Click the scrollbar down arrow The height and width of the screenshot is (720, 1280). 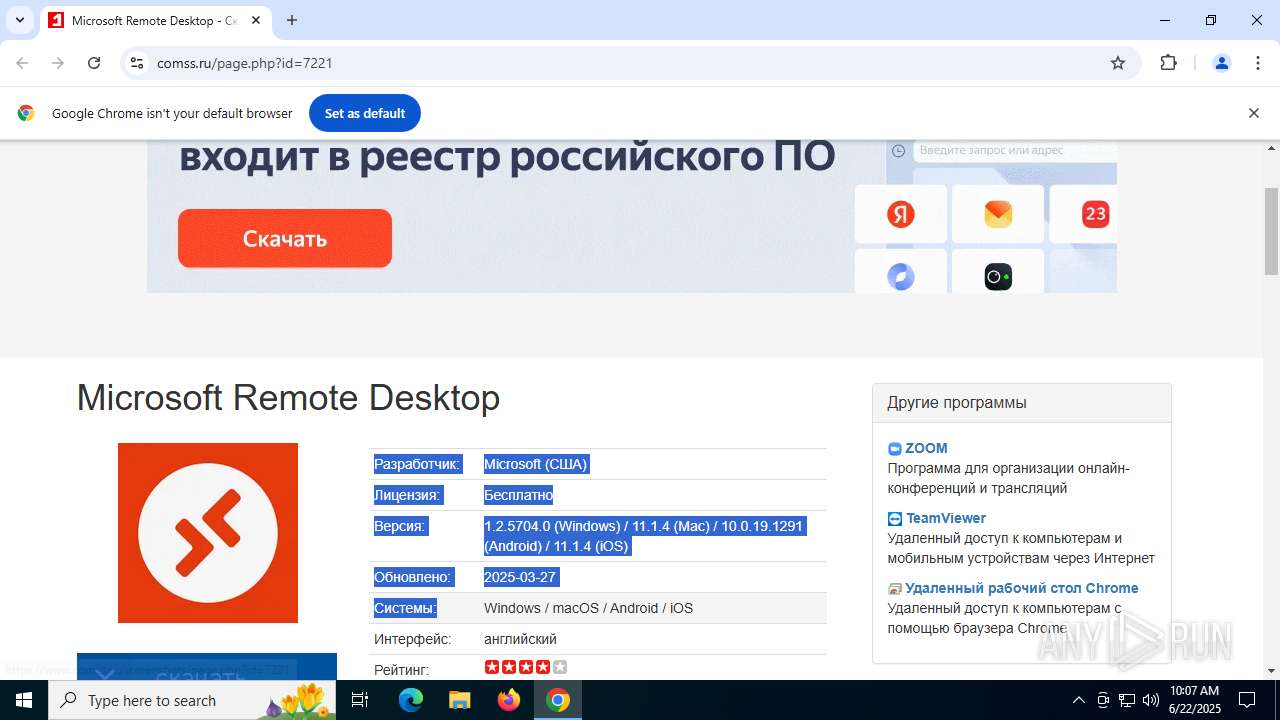point(1272,671)
